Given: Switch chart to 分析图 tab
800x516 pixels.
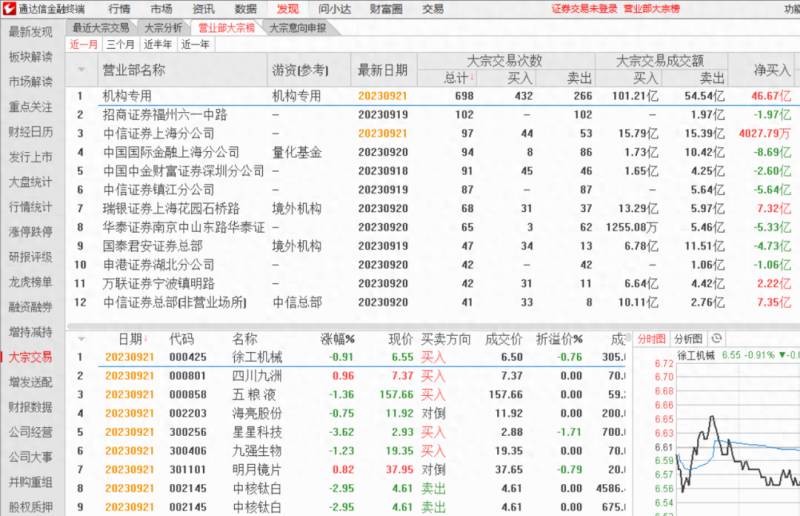Looking at the screenshot, I should click(x=688, y=339).
